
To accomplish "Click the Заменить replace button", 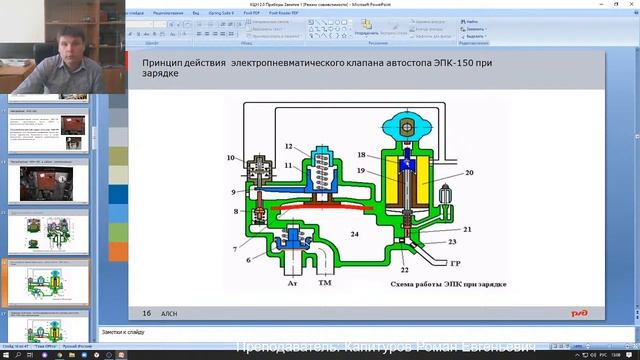I will pyautogui.click(x=473, y=29).
